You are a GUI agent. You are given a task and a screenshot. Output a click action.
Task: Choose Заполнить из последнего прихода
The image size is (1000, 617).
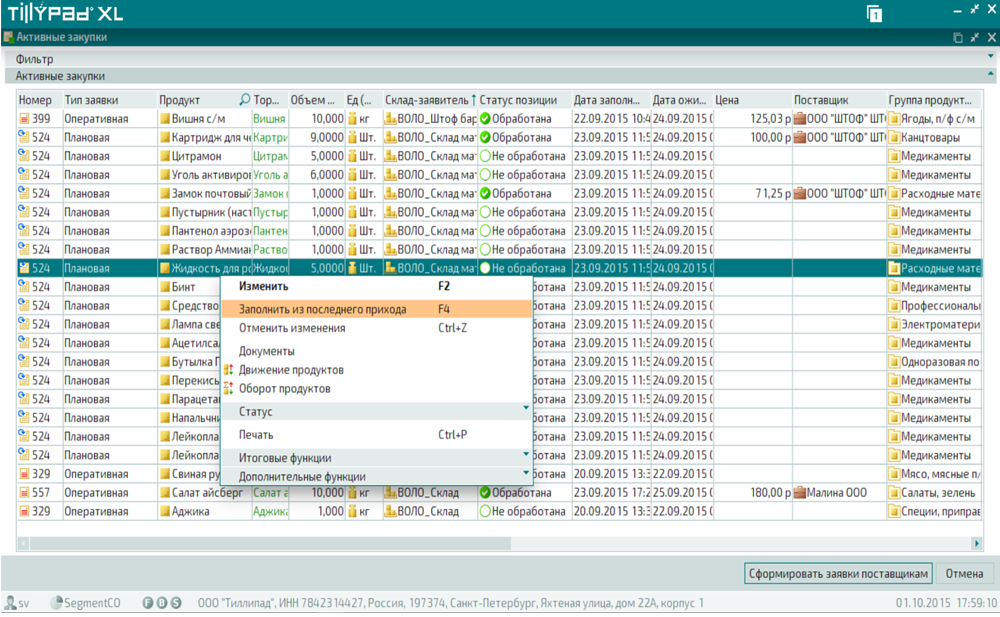322,309
